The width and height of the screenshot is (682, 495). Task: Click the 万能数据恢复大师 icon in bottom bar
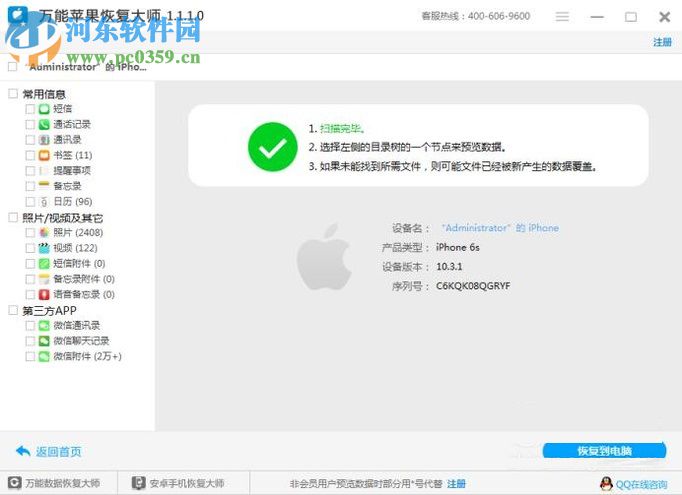(x=14, y=483)
